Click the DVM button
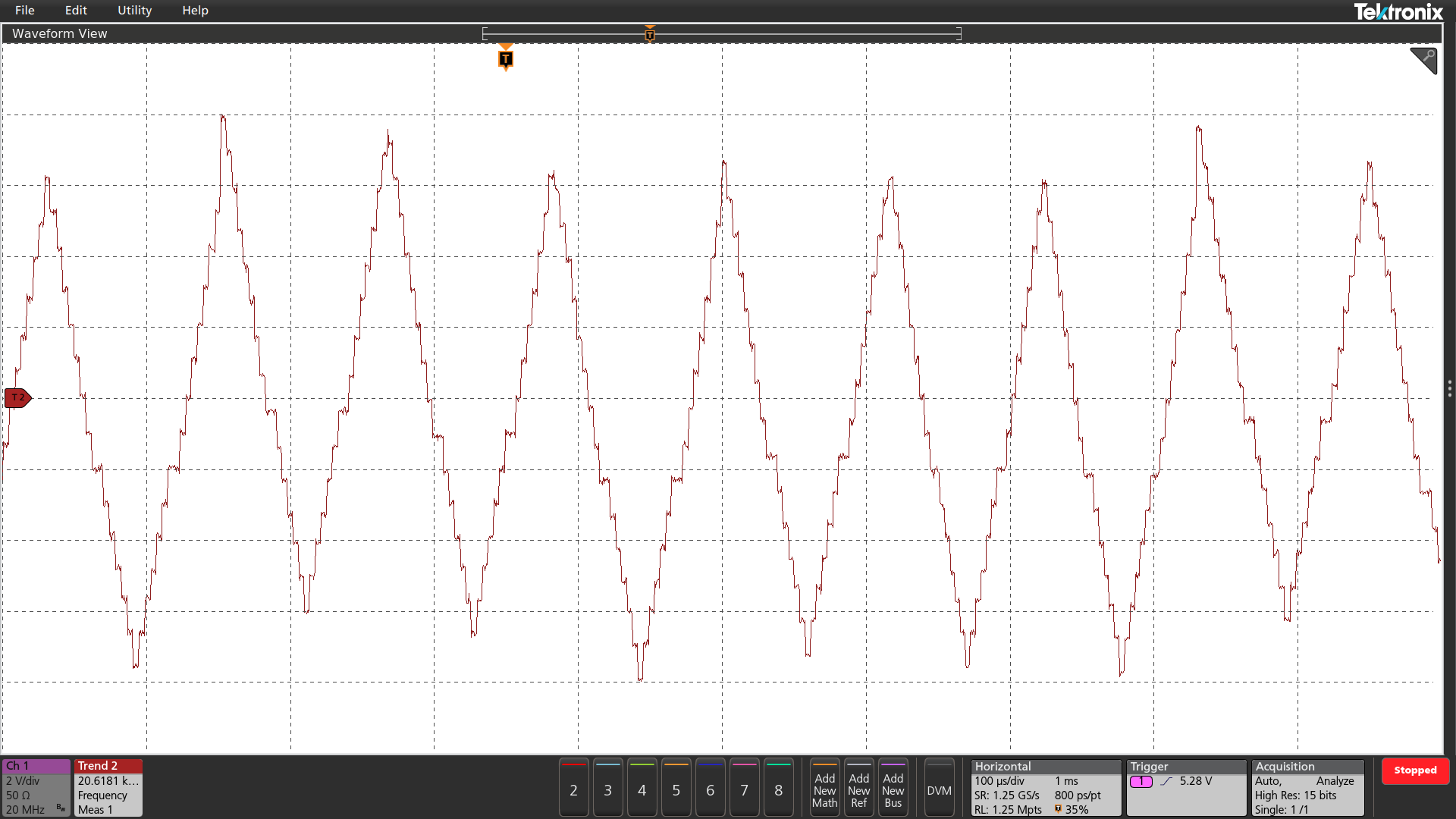 939,789
